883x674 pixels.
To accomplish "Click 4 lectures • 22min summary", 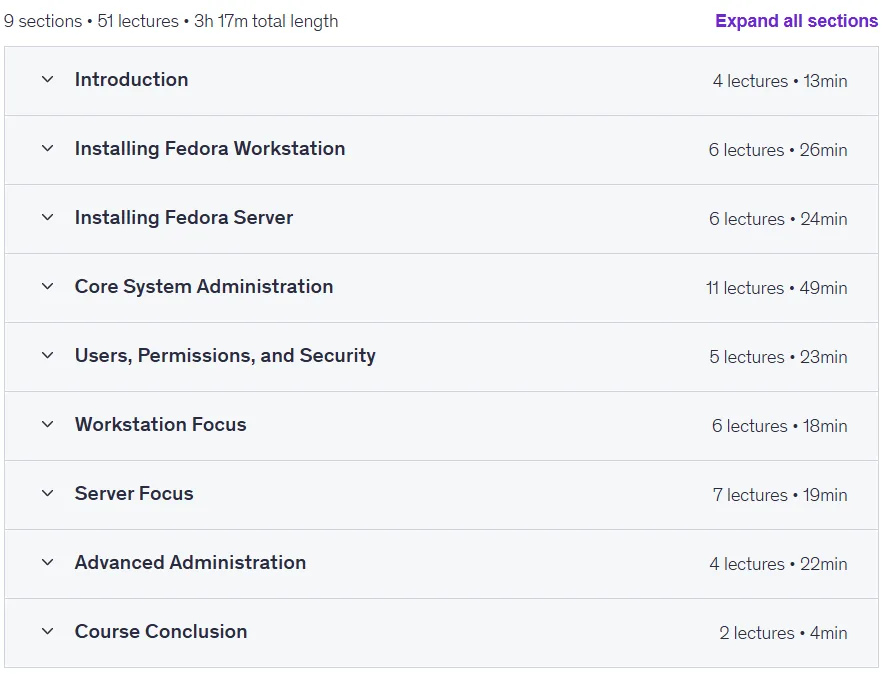I will tap(778, 564).
